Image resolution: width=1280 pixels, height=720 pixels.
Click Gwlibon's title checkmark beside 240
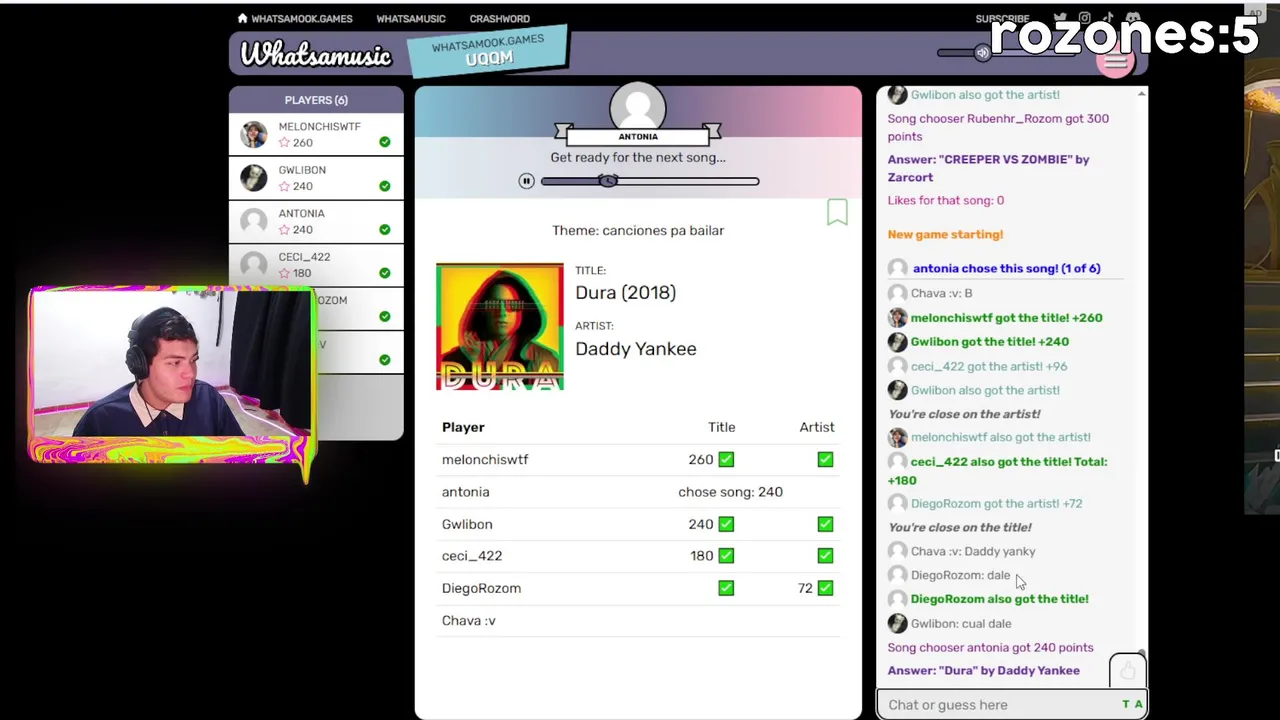726,524
